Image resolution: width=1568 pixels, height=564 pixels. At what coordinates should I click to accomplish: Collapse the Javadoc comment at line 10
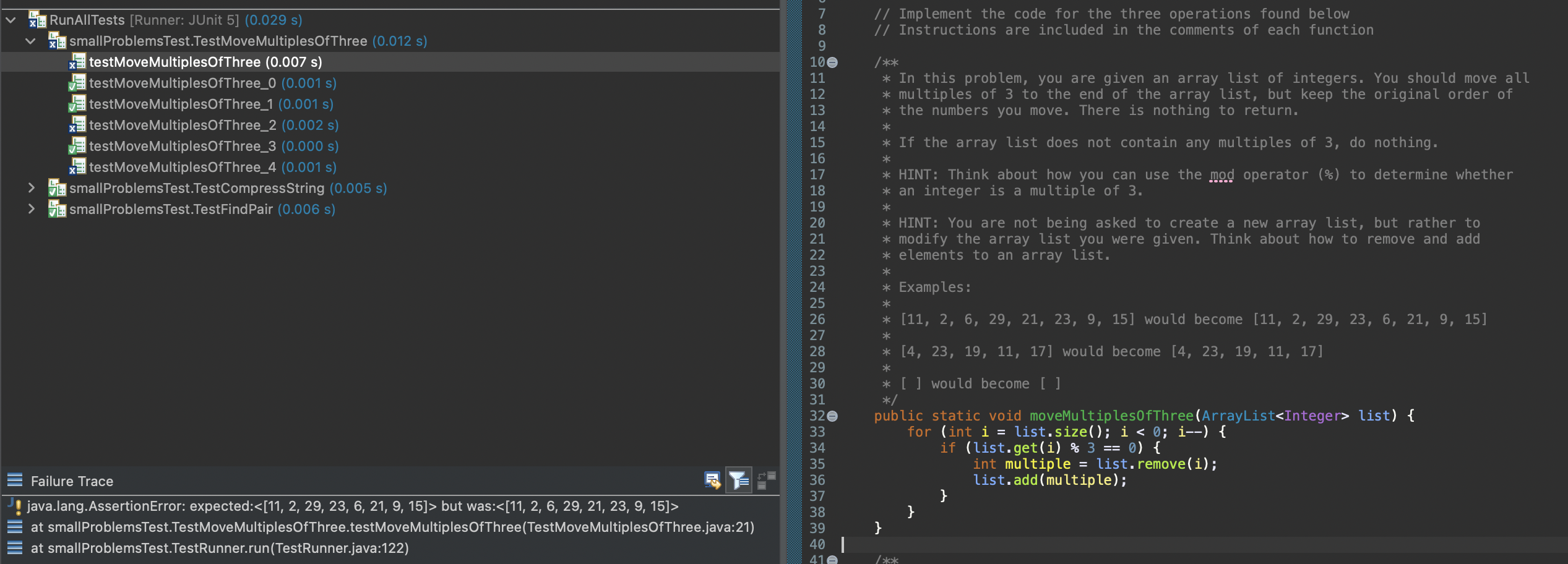(832, 61)
